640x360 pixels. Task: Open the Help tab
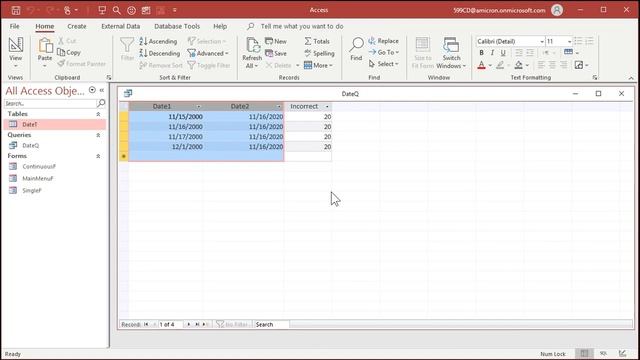click(x=220, y=26)
